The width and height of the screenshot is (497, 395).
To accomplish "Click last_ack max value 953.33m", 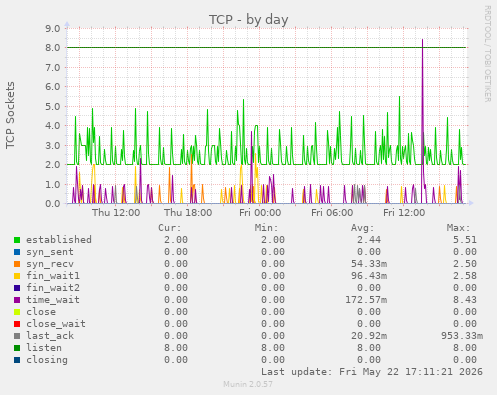I will coord(462,336).
